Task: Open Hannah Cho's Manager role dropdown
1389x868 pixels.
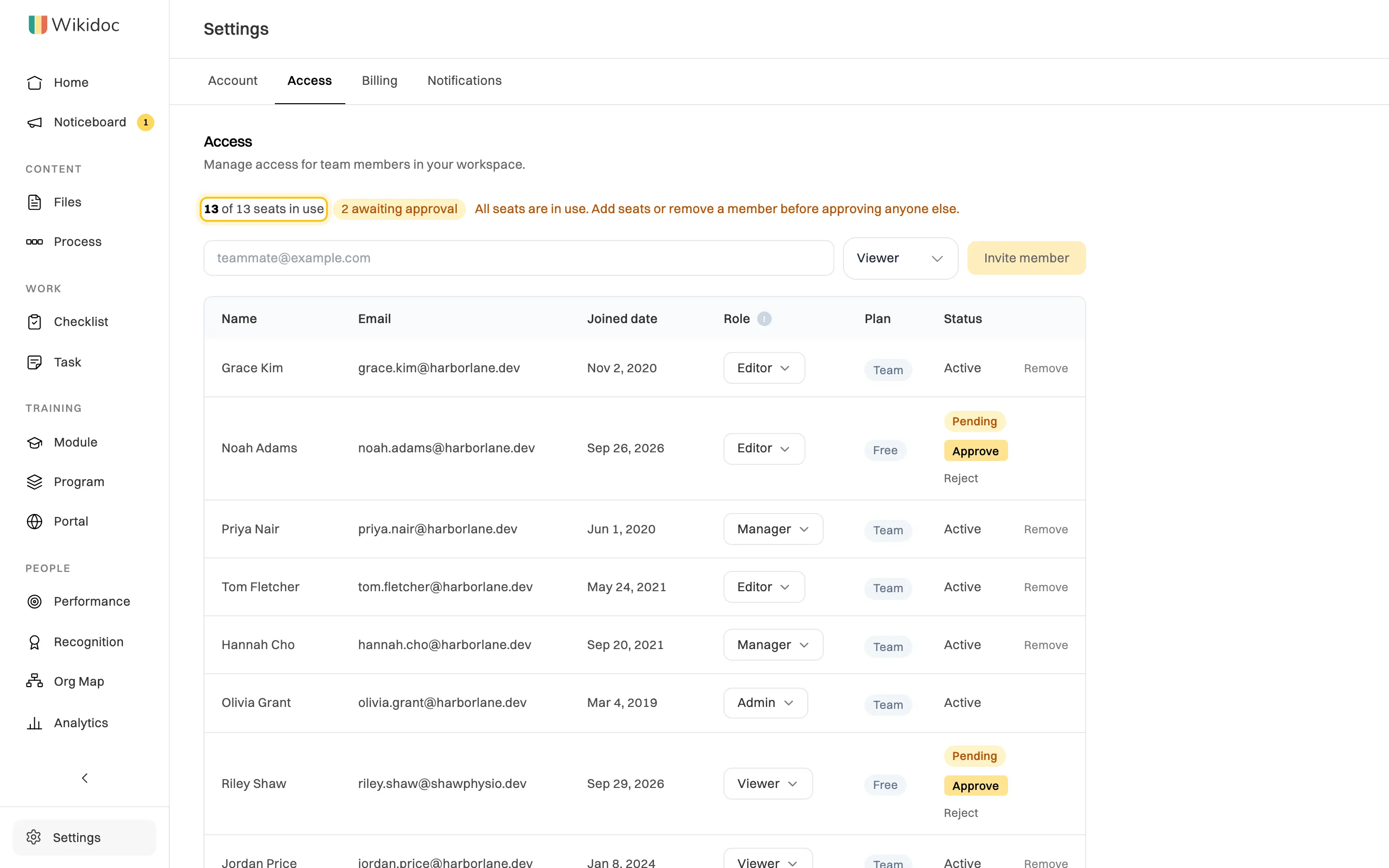Action: [773, 645]
